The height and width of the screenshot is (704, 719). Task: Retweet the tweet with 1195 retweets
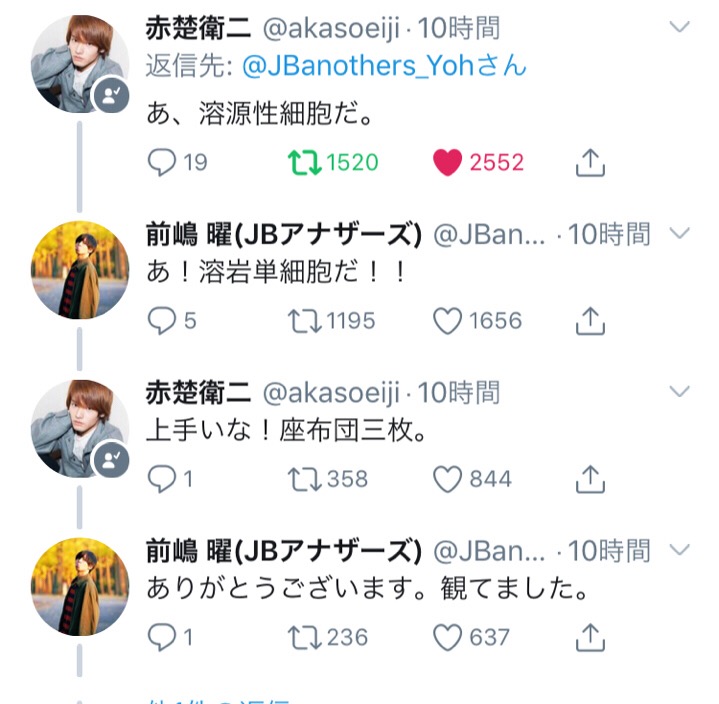(303, 320)
